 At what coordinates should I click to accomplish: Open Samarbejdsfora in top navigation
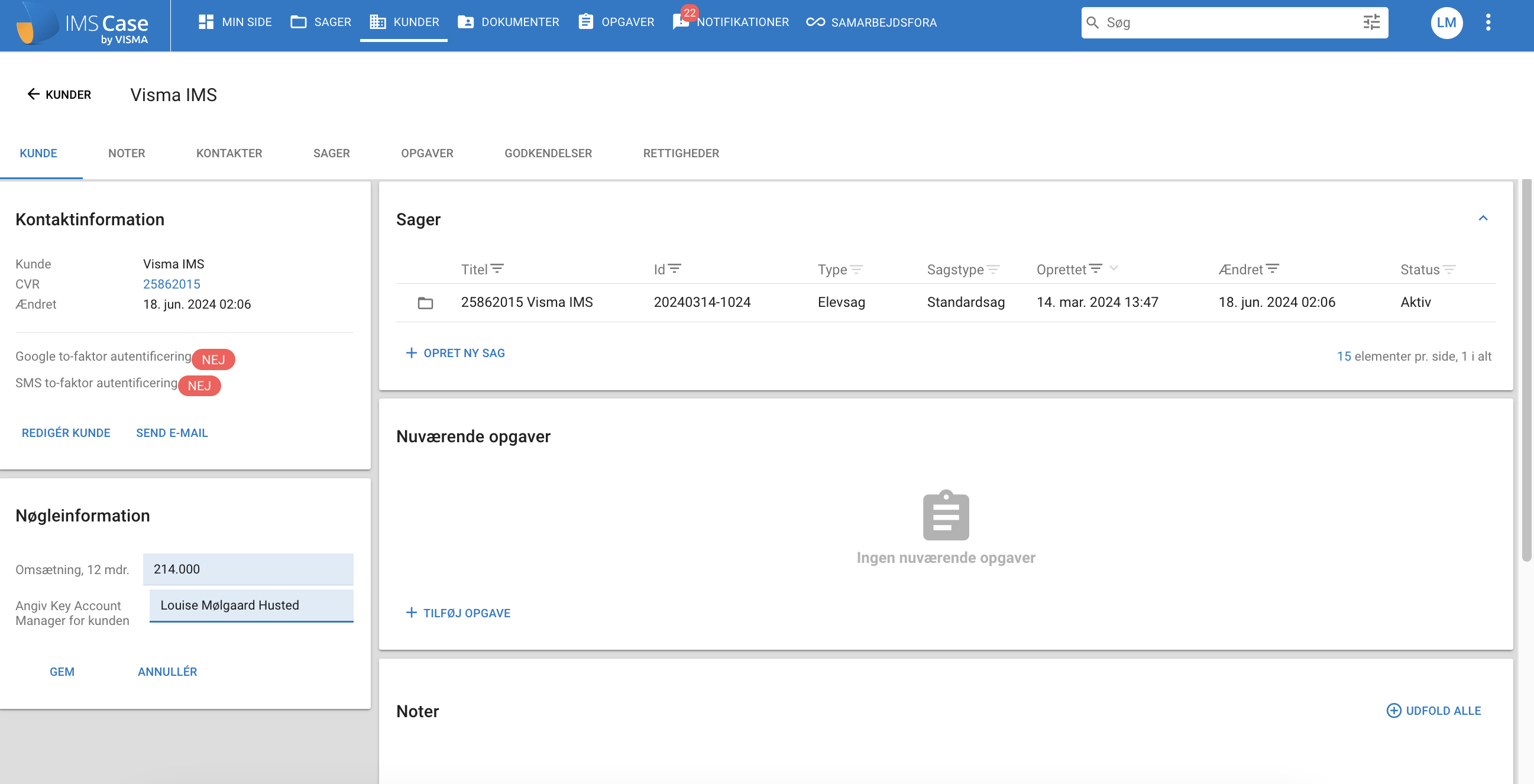click(x=871, y=22)
